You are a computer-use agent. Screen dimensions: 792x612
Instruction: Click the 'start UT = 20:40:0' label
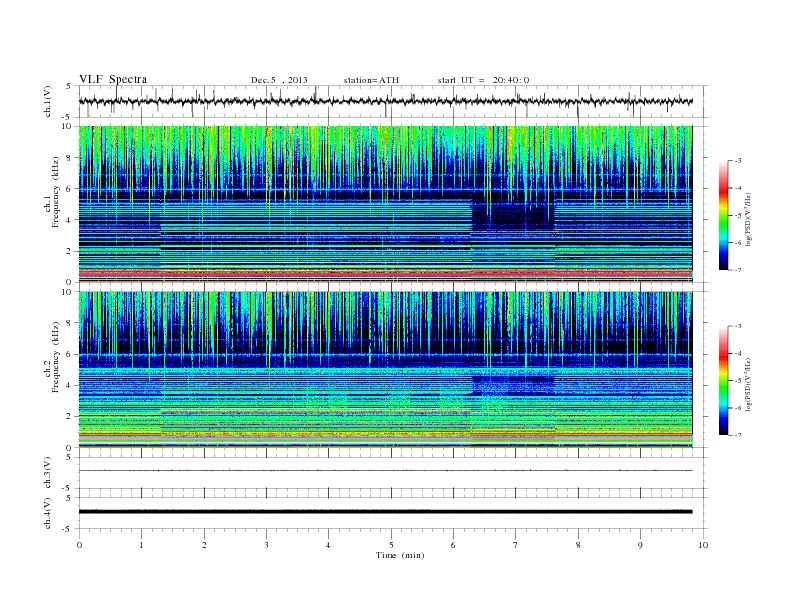click(x=483, y=80)
